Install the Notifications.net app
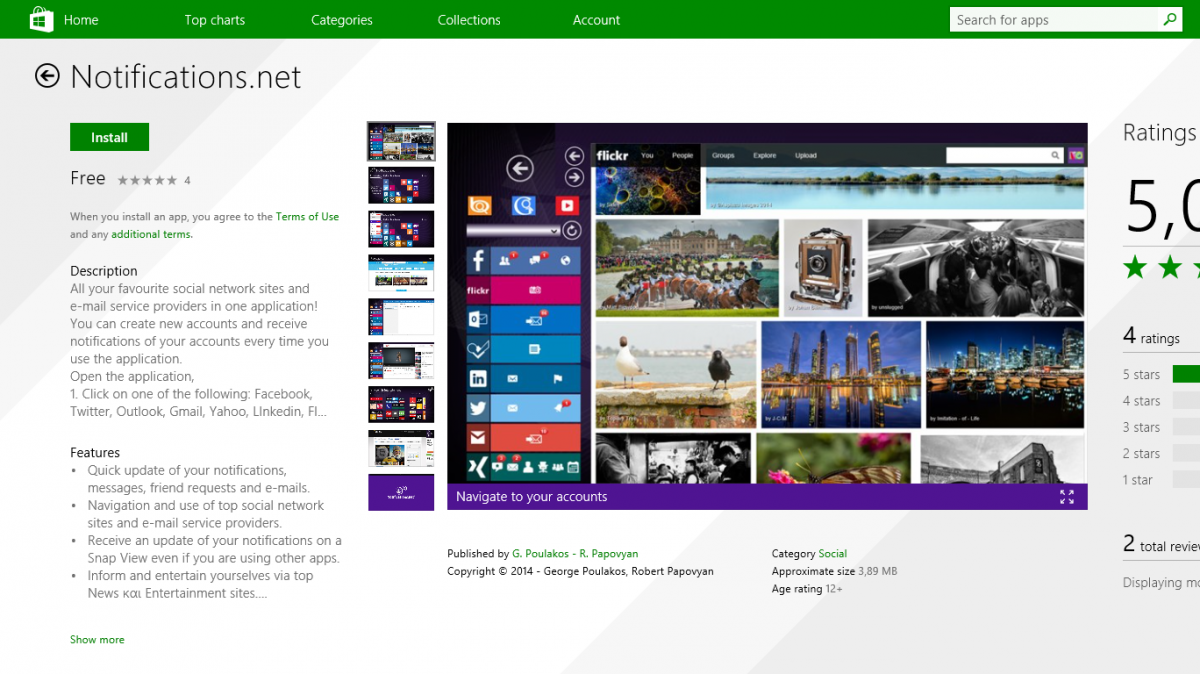Viewport: 1200px width, 674px height. click(x=109, y=137)
